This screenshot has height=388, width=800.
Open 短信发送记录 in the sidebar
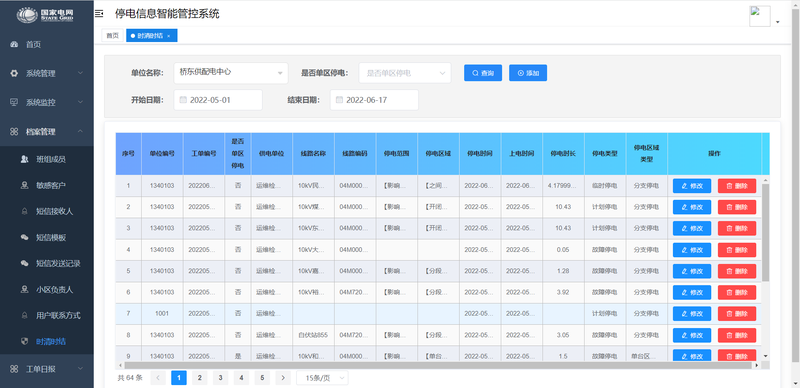pos(47,263)
